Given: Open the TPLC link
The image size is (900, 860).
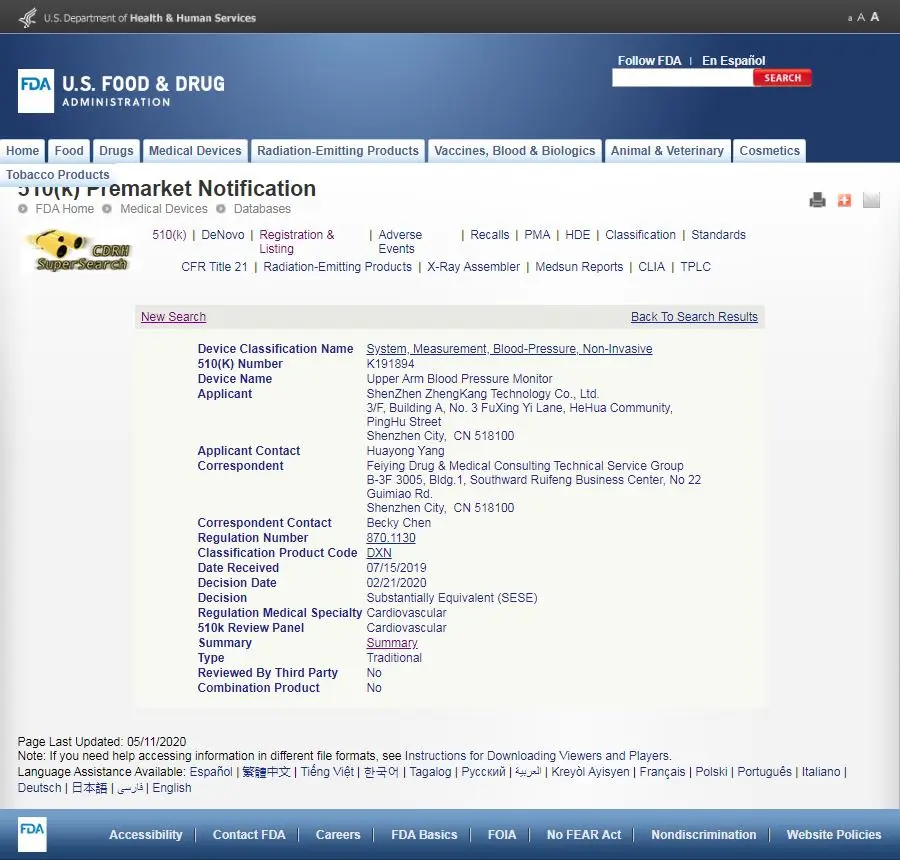Looking at the screenshot, I should (x=695, y=267).
